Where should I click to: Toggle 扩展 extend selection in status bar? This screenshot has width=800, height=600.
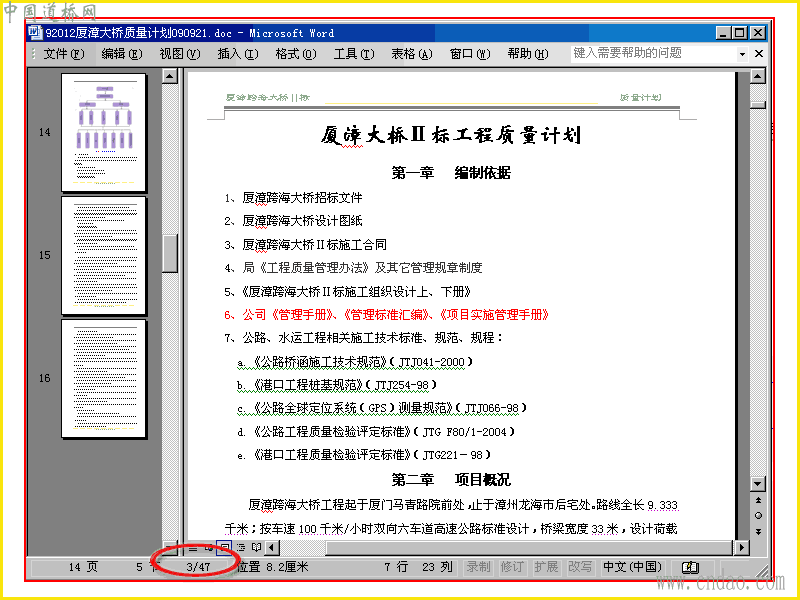point(546,567)
